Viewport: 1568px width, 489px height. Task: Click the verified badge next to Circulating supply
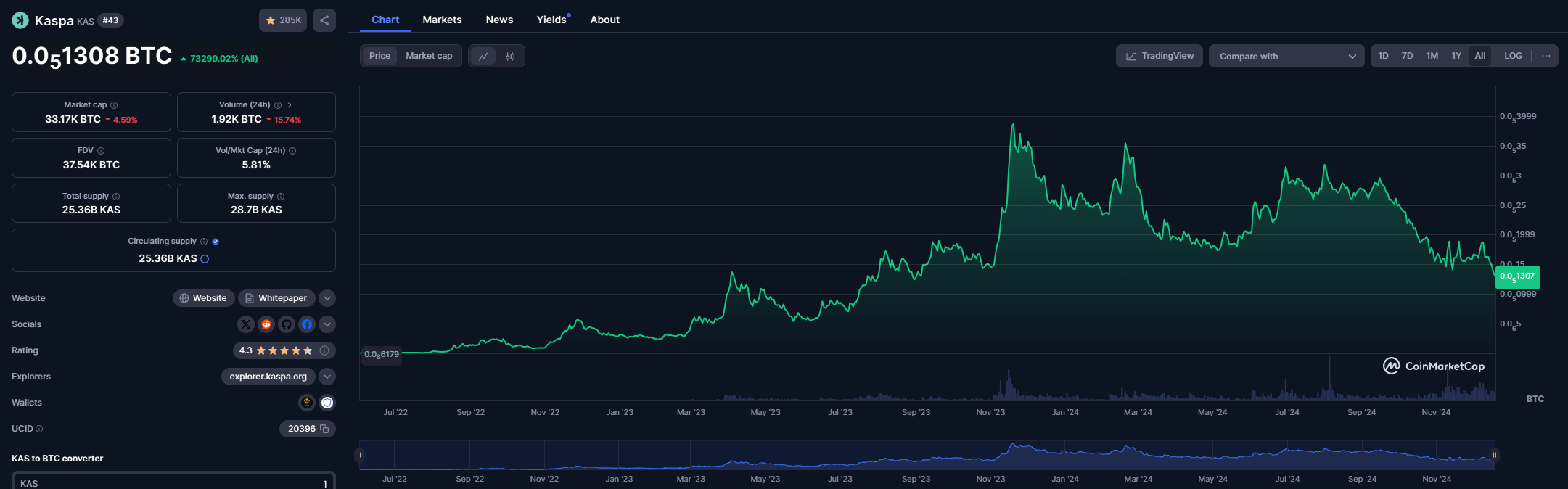(216, 242)
